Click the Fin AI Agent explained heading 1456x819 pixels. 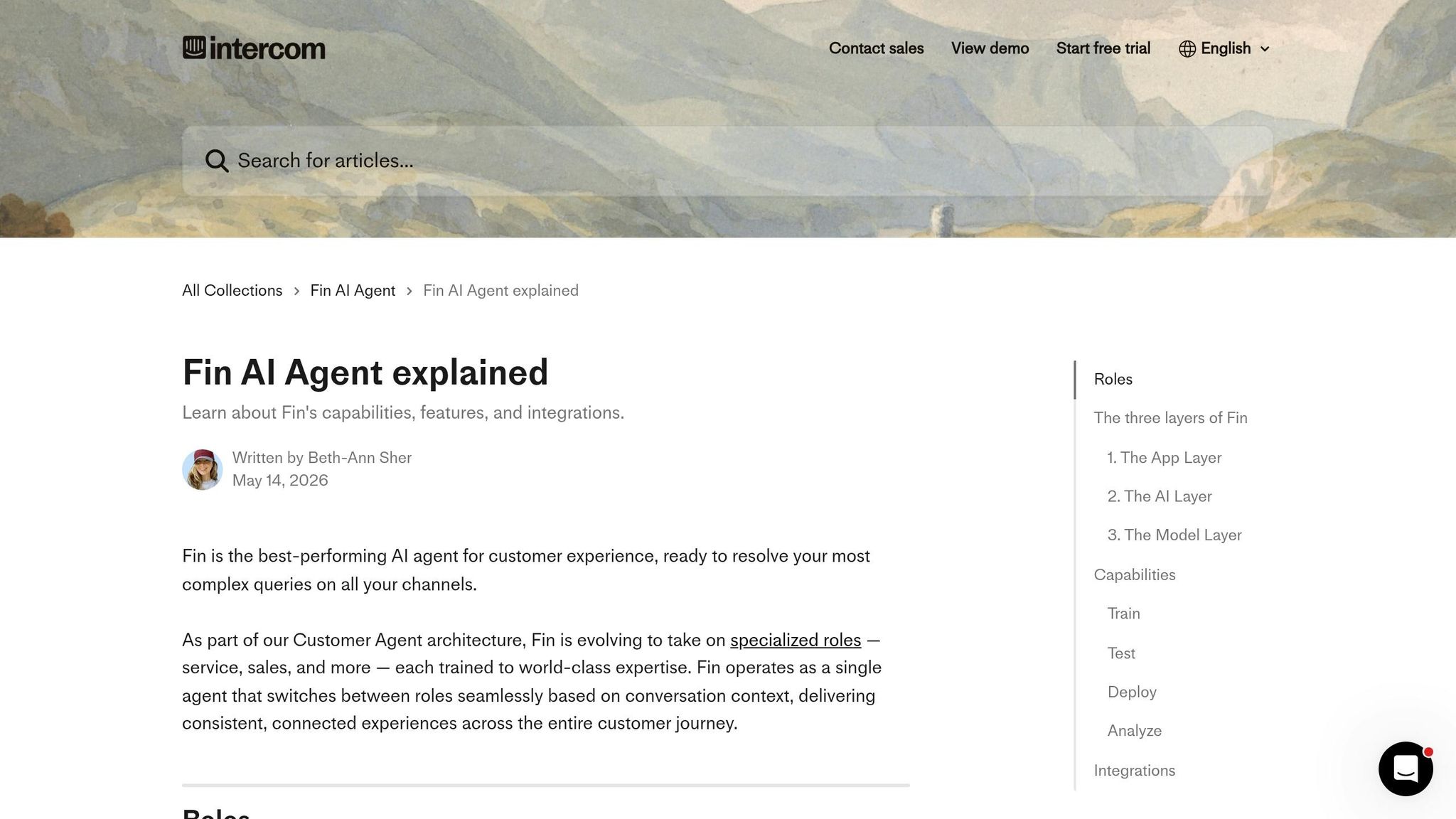[365, 372]
